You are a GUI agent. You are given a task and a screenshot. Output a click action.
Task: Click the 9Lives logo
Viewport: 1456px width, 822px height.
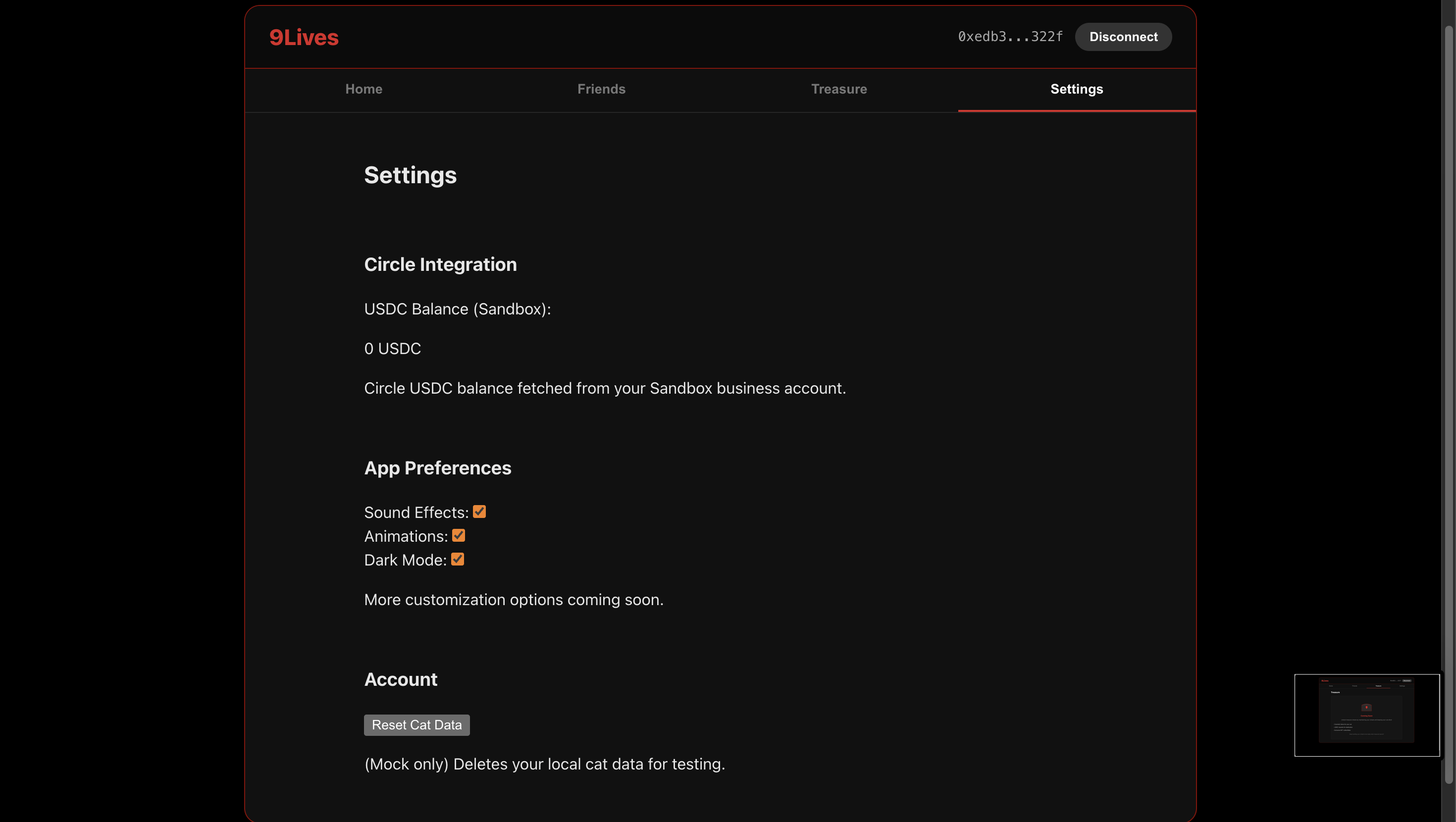(304, 37)
